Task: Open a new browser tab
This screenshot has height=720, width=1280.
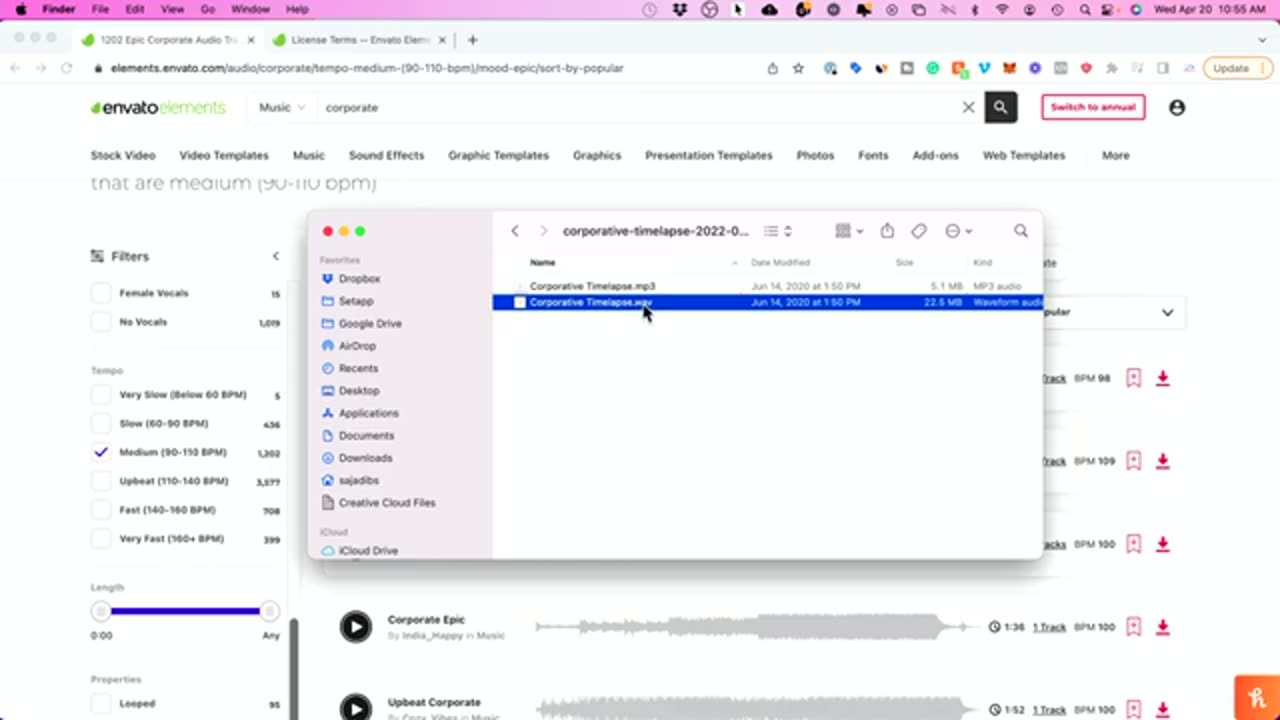Action: coord(472,40)
